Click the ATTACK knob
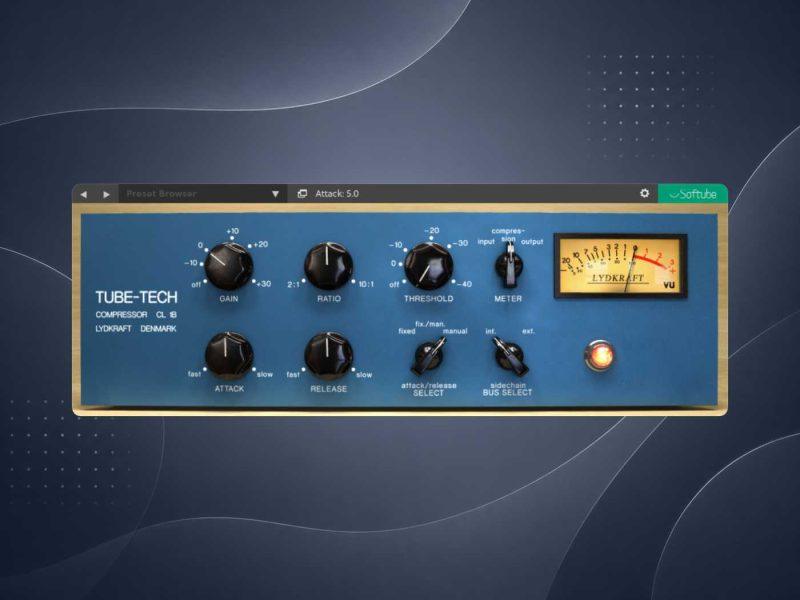This screenshot has width=800, height=600. click(x=229, y=356)
